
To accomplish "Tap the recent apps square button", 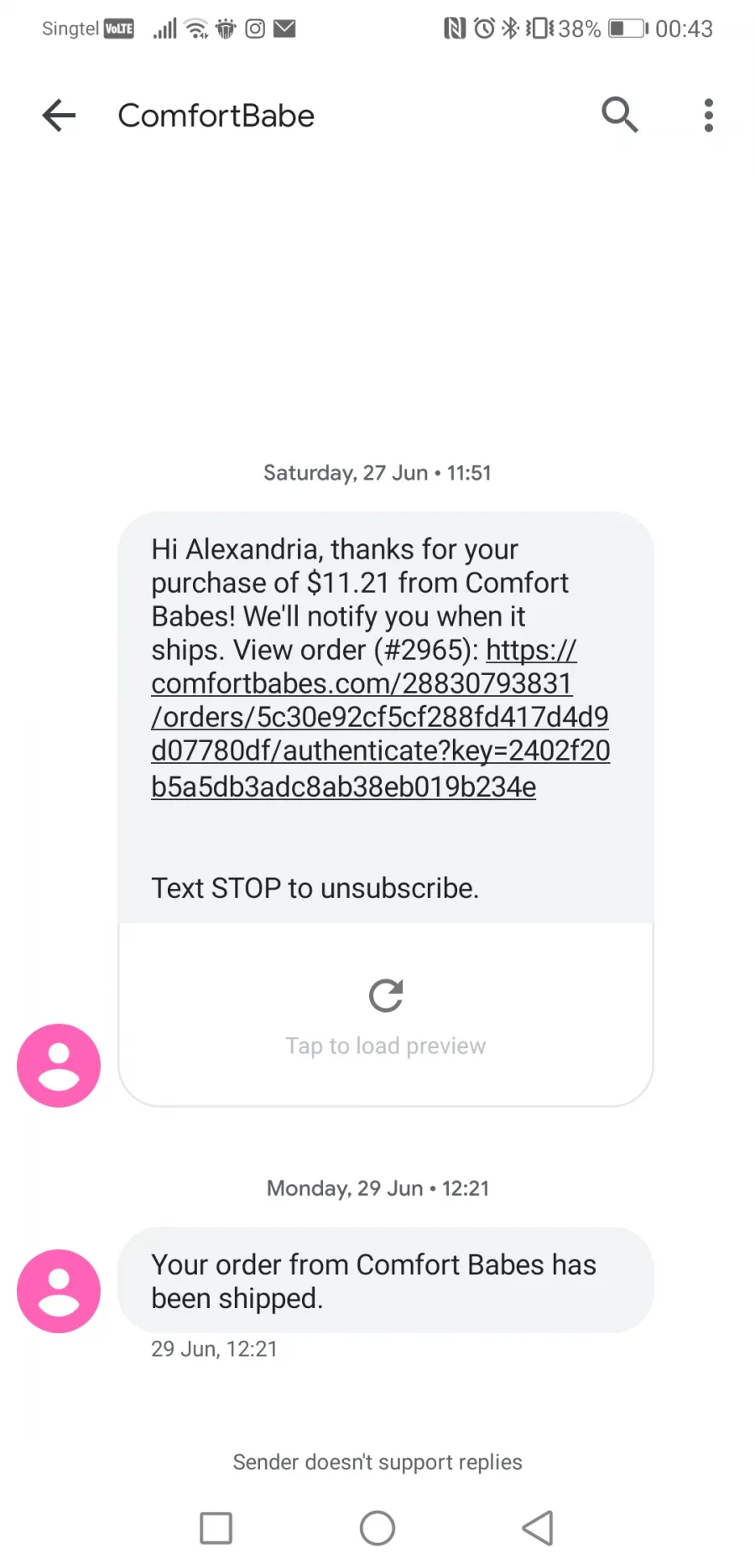I will 216,1528.
